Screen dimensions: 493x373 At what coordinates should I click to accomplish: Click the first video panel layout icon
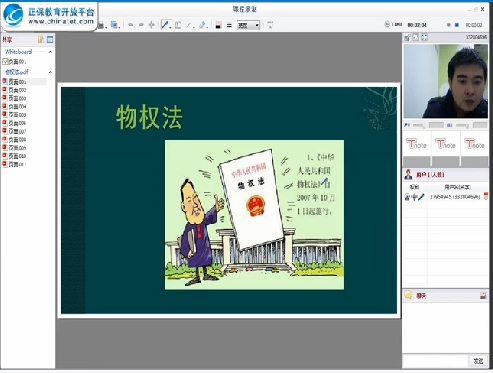point(407,38)
